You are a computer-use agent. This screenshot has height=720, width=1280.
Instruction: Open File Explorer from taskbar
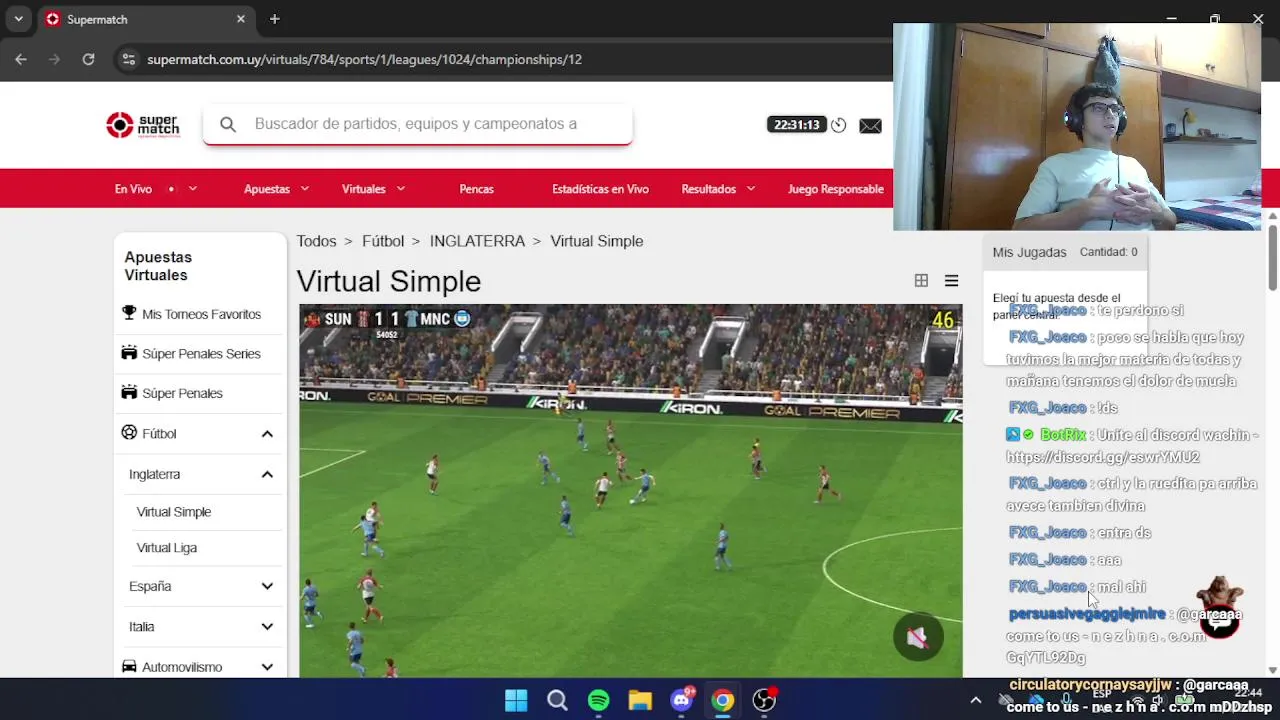[640, 700]
